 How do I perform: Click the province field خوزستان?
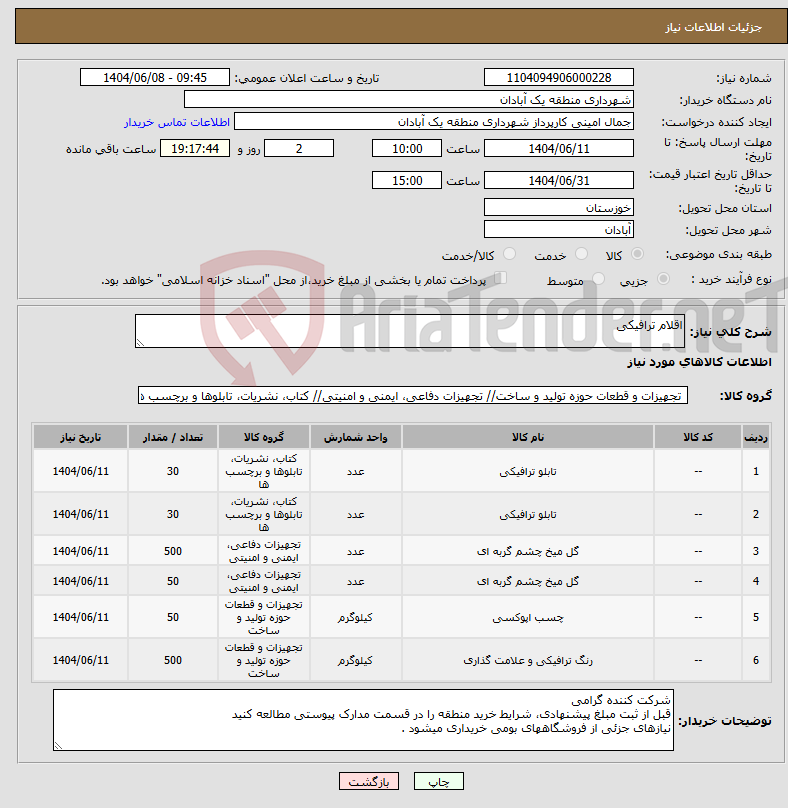click(x=559, y=207)
